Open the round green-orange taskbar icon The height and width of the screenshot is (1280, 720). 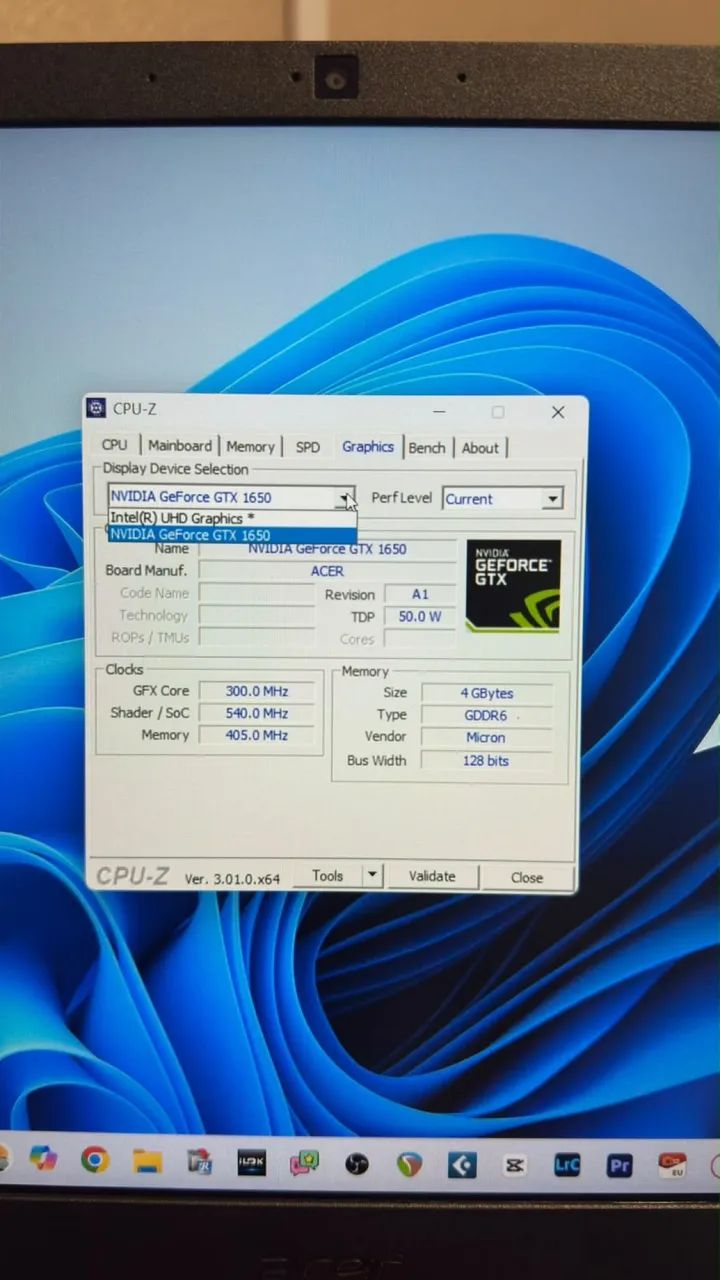(409, 1164)
